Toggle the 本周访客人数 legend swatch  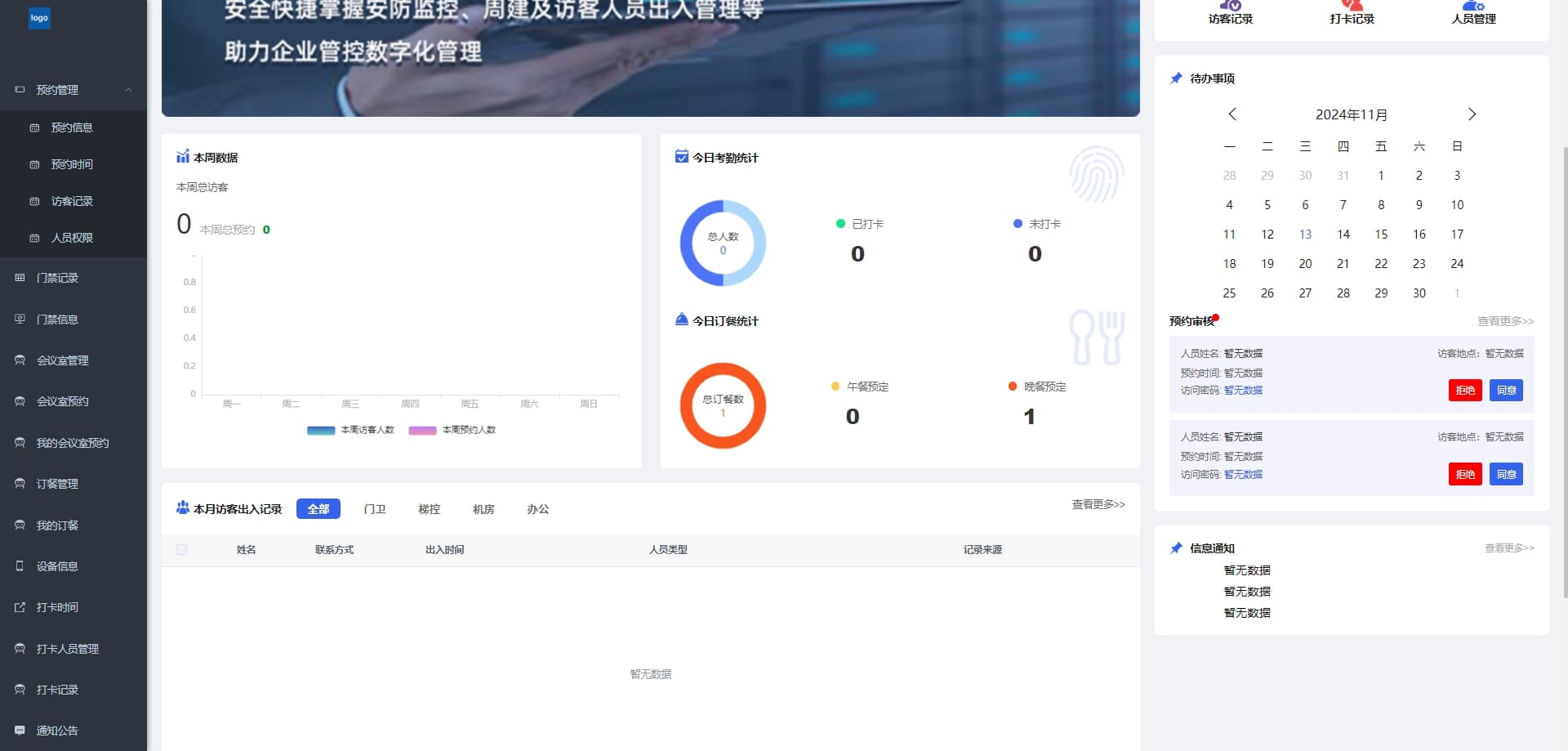click(321, 431)
